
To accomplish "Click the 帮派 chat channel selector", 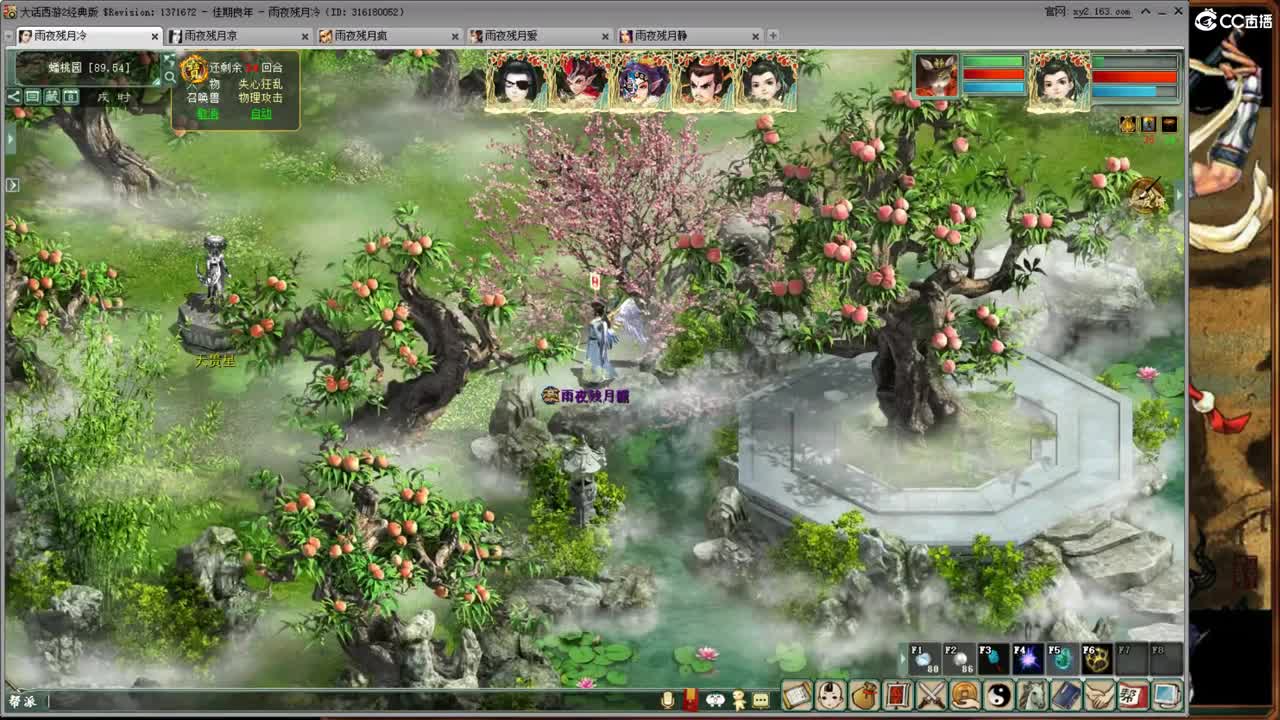I will pyautogui.click(x=22, y=701).
